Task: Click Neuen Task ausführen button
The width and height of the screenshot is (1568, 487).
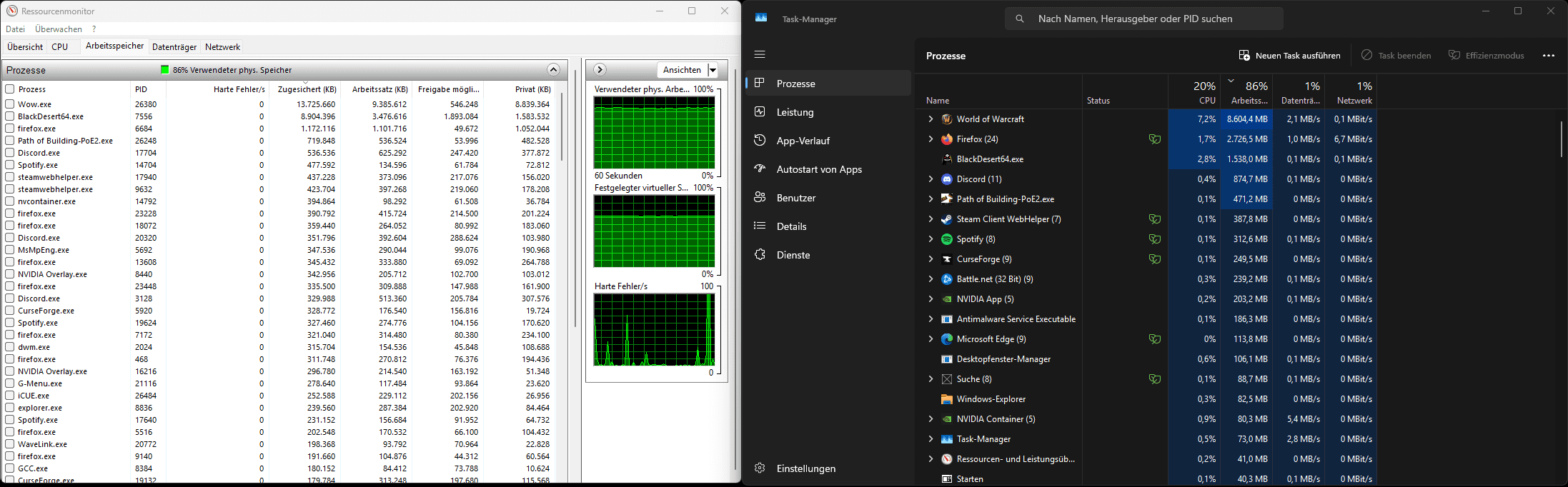Action: click(x=1289, y=55)
